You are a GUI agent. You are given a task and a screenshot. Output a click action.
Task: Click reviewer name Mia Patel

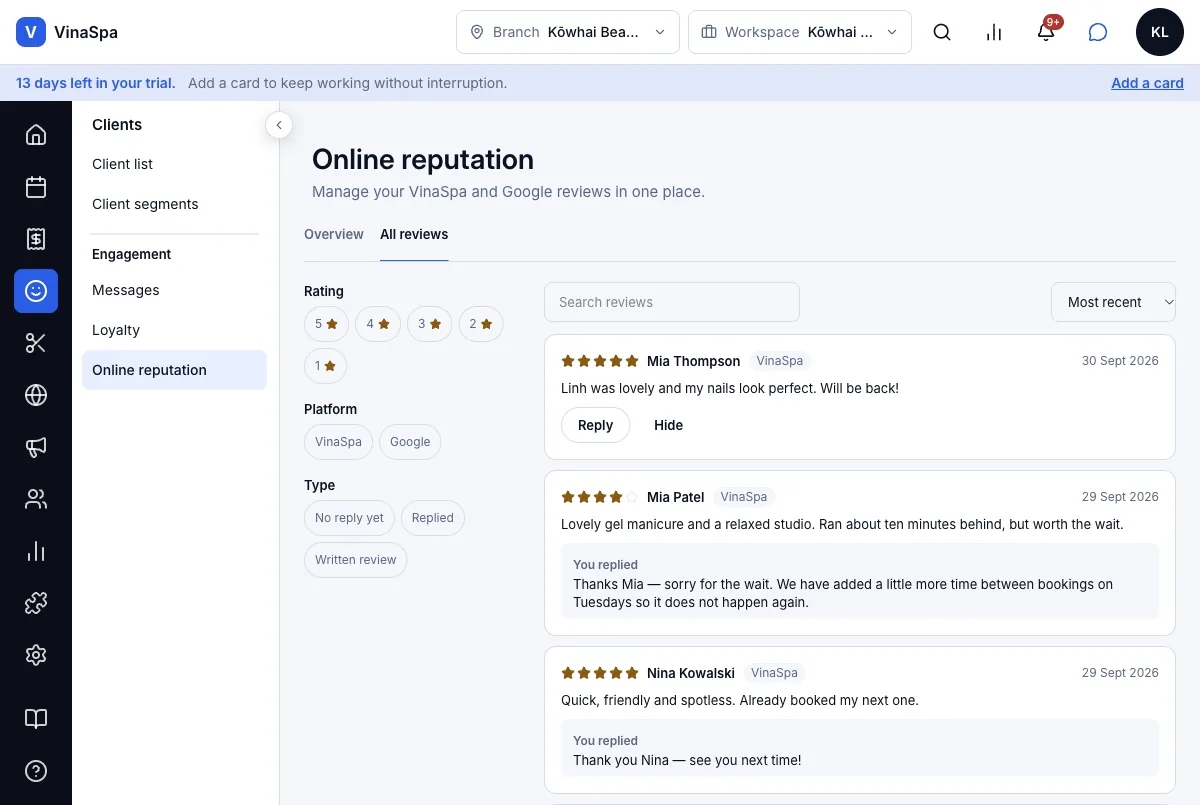pyautogui.click(x=675, y=497)
